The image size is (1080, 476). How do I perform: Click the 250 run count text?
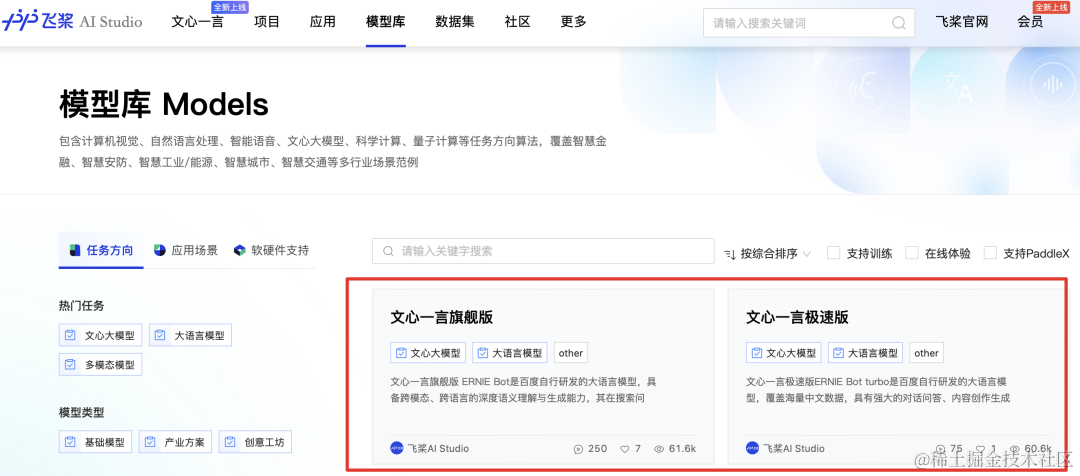(x=597, y=449)
